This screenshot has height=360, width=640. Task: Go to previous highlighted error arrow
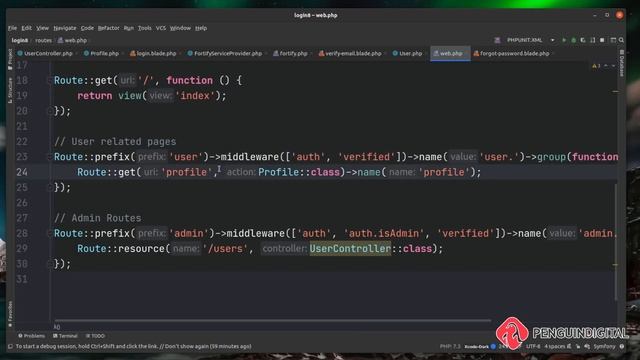(x=606, y=66)
